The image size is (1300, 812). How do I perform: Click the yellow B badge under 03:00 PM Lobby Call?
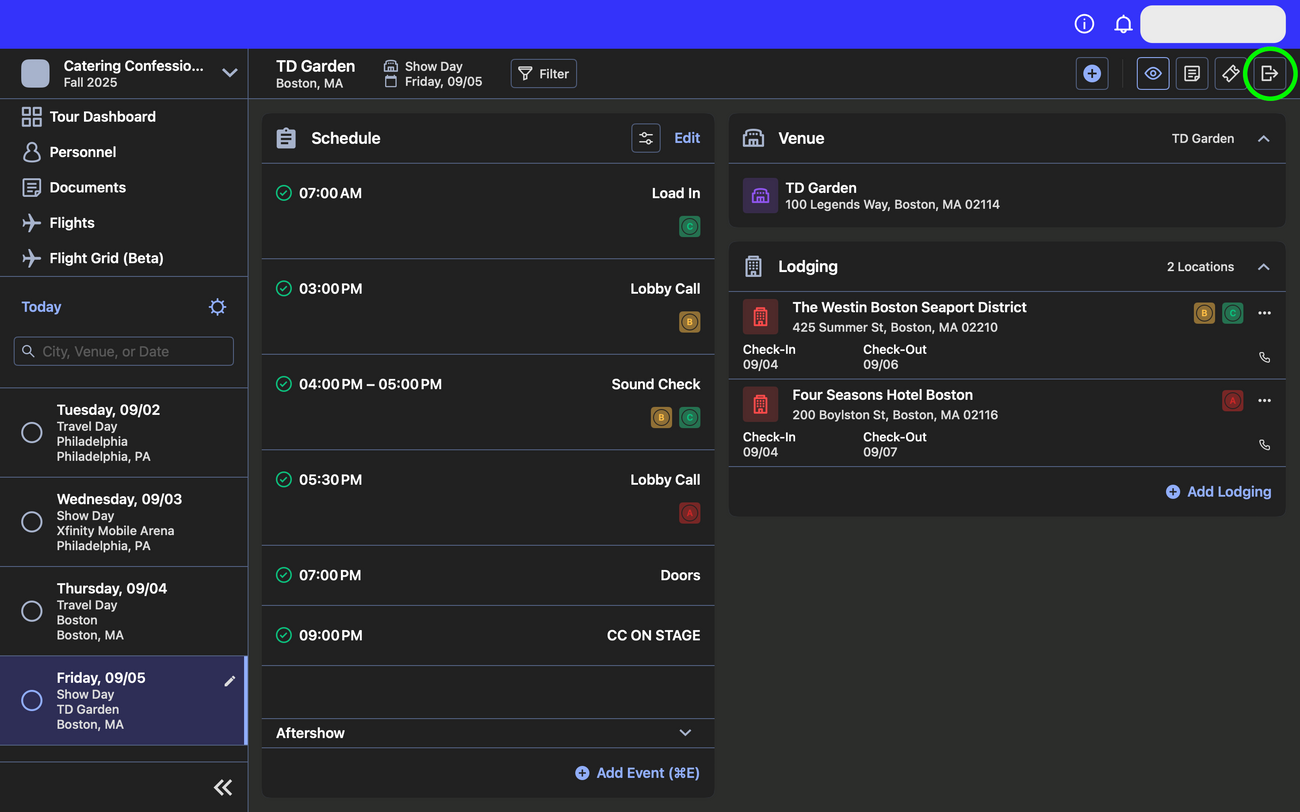pos(690,322)
